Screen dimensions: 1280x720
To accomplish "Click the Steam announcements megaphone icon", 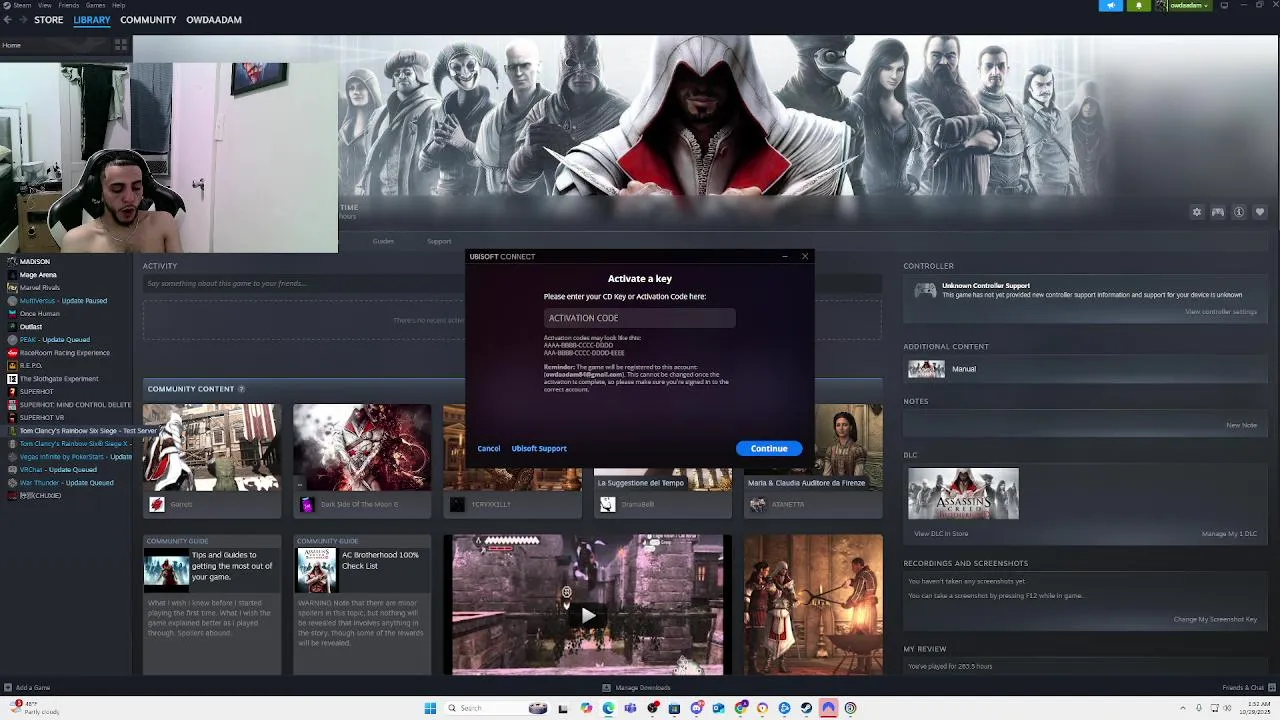I will pos(1111,5).
